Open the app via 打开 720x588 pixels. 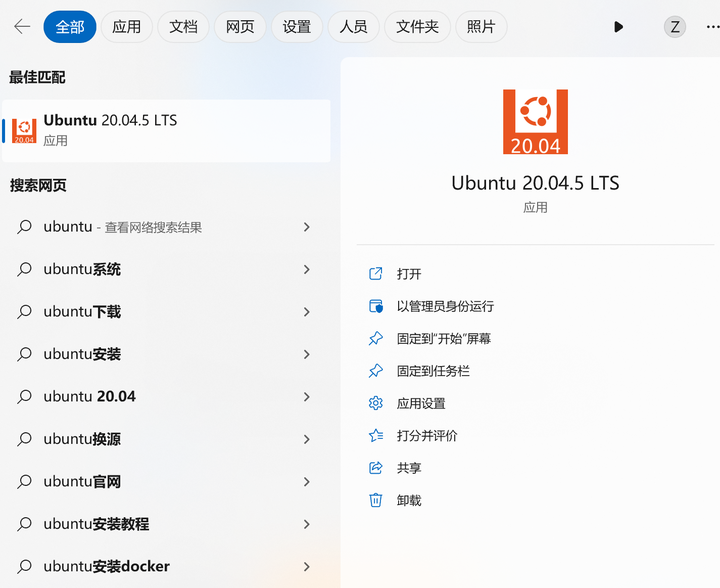pyautogui.click(x=409, y=274)
